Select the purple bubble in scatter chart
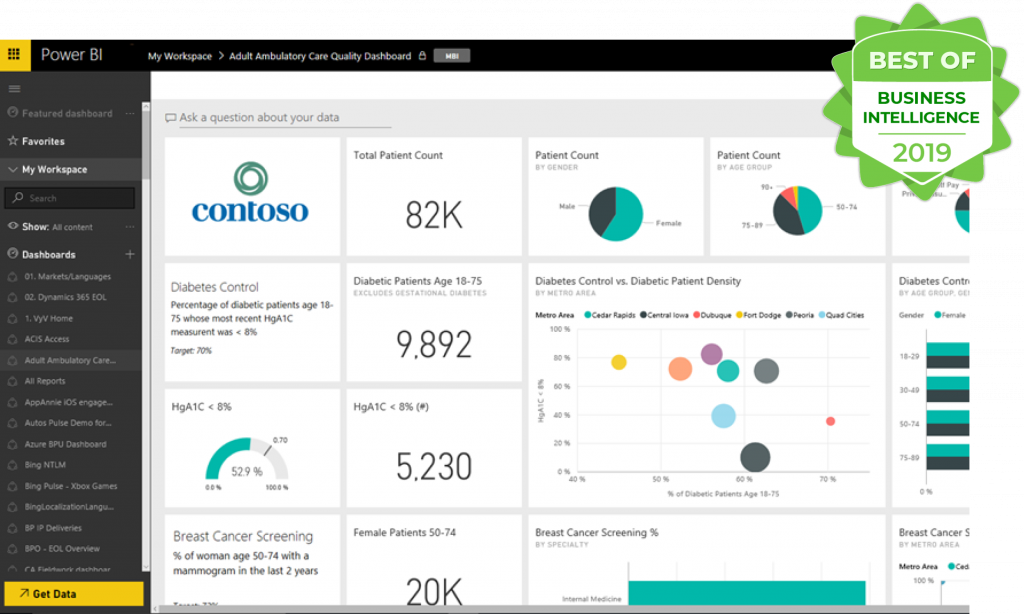 (x=711, y=354)
